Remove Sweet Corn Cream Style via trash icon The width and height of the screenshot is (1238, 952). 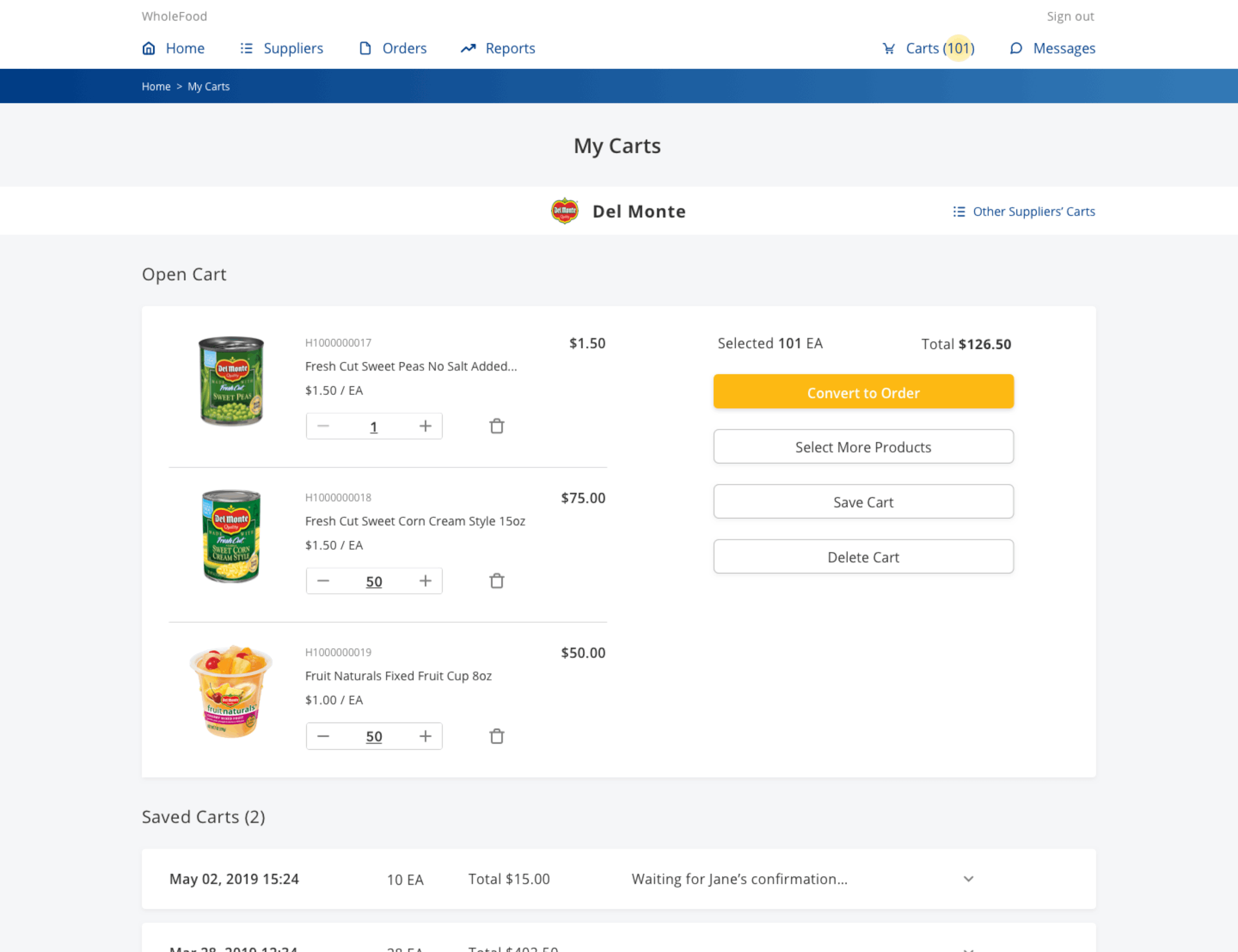pos(496,581)
